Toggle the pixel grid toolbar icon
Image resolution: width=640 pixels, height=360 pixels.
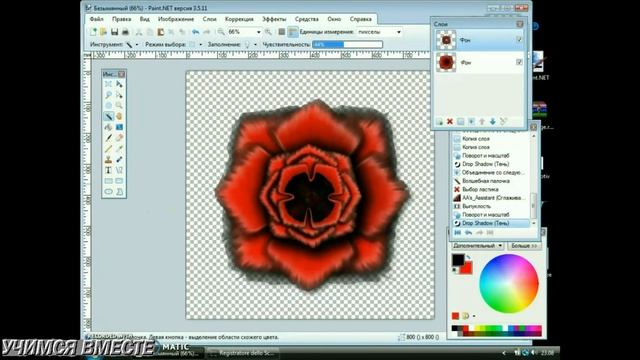282,32
